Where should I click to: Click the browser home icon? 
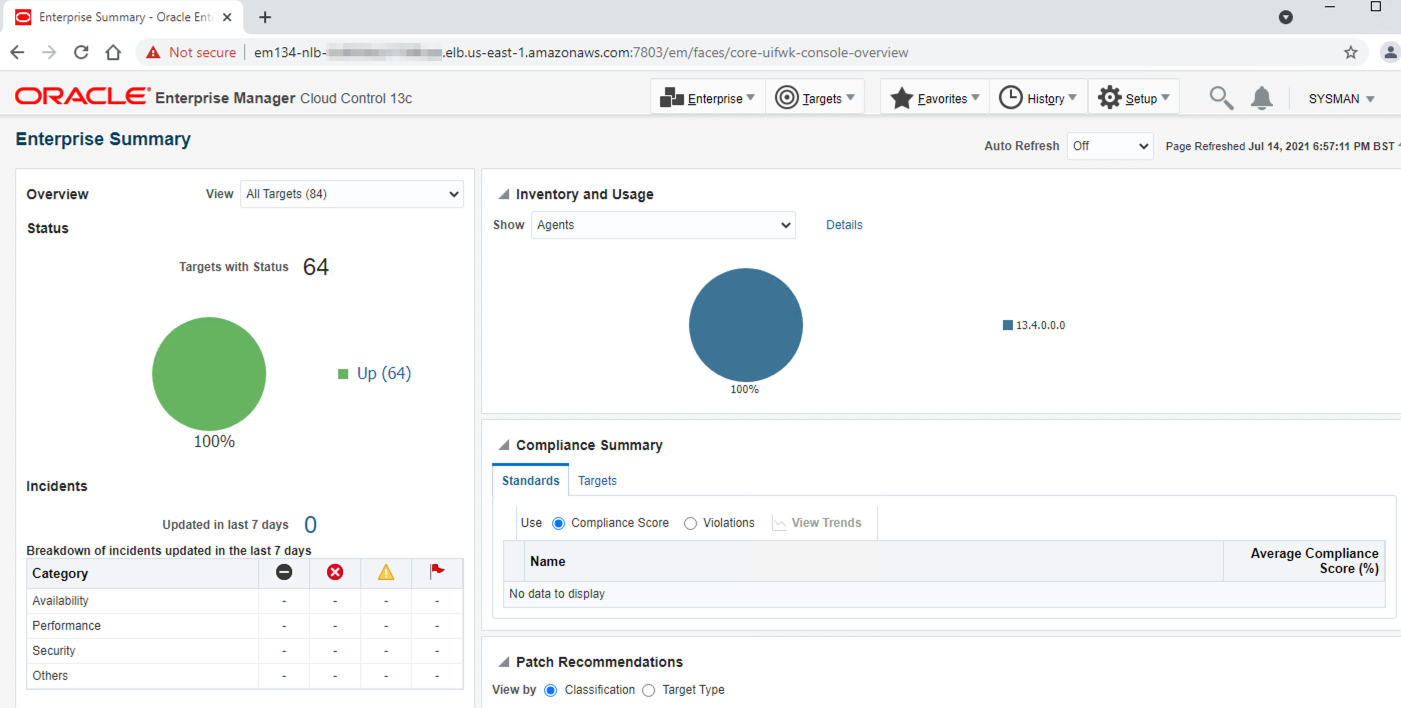tap(113, 52)
